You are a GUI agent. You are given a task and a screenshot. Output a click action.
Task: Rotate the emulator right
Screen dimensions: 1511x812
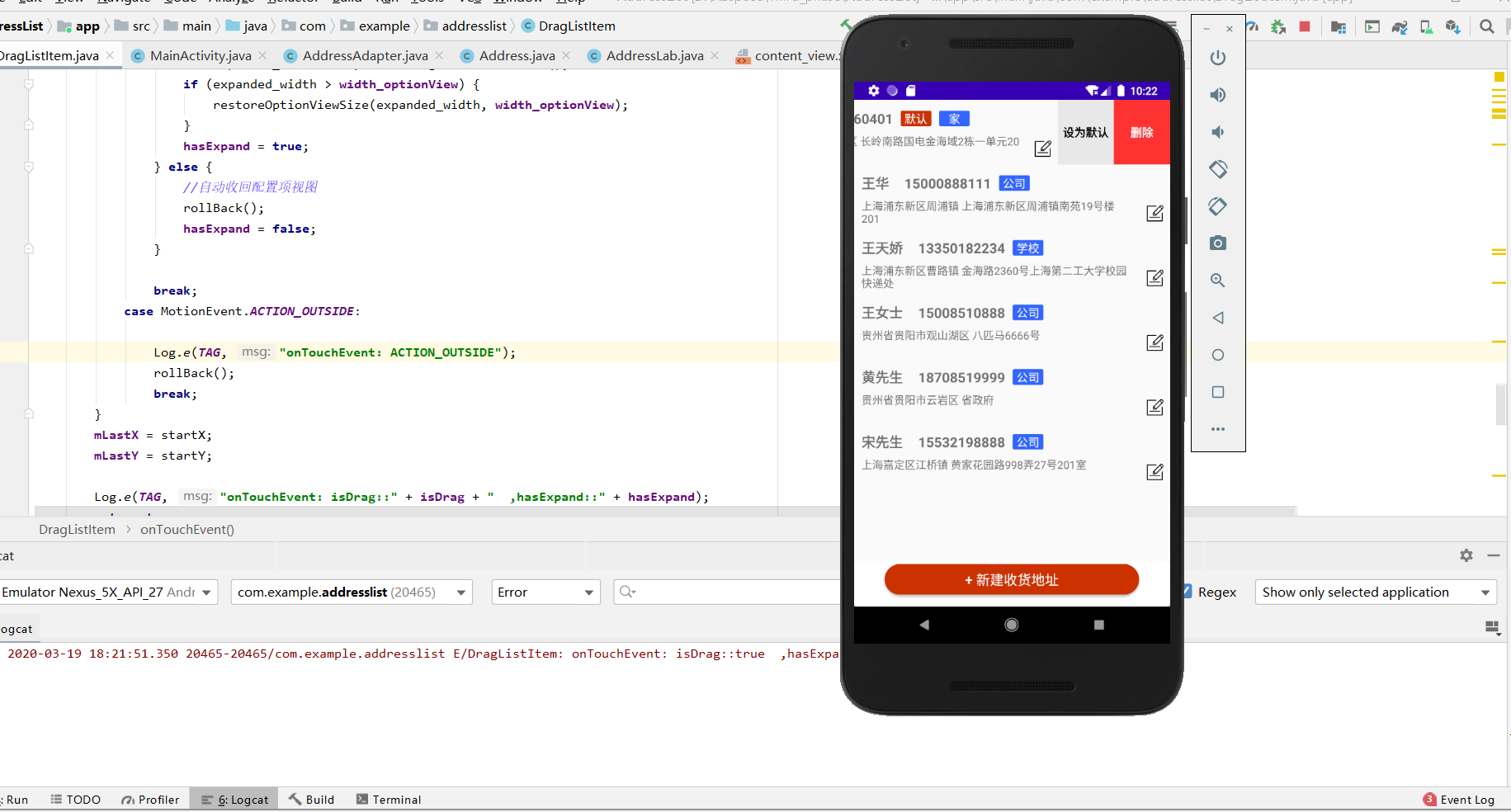point(1218,206)
